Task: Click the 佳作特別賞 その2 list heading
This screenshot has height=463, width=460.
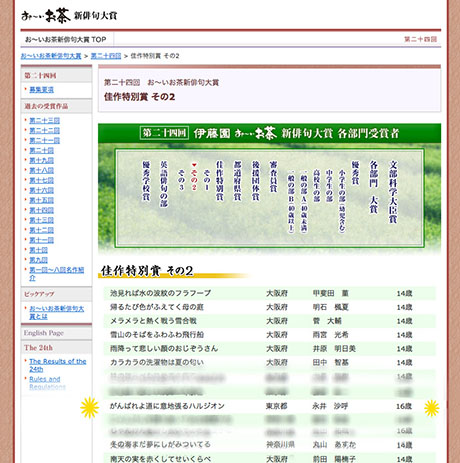Action: point(147,271)
